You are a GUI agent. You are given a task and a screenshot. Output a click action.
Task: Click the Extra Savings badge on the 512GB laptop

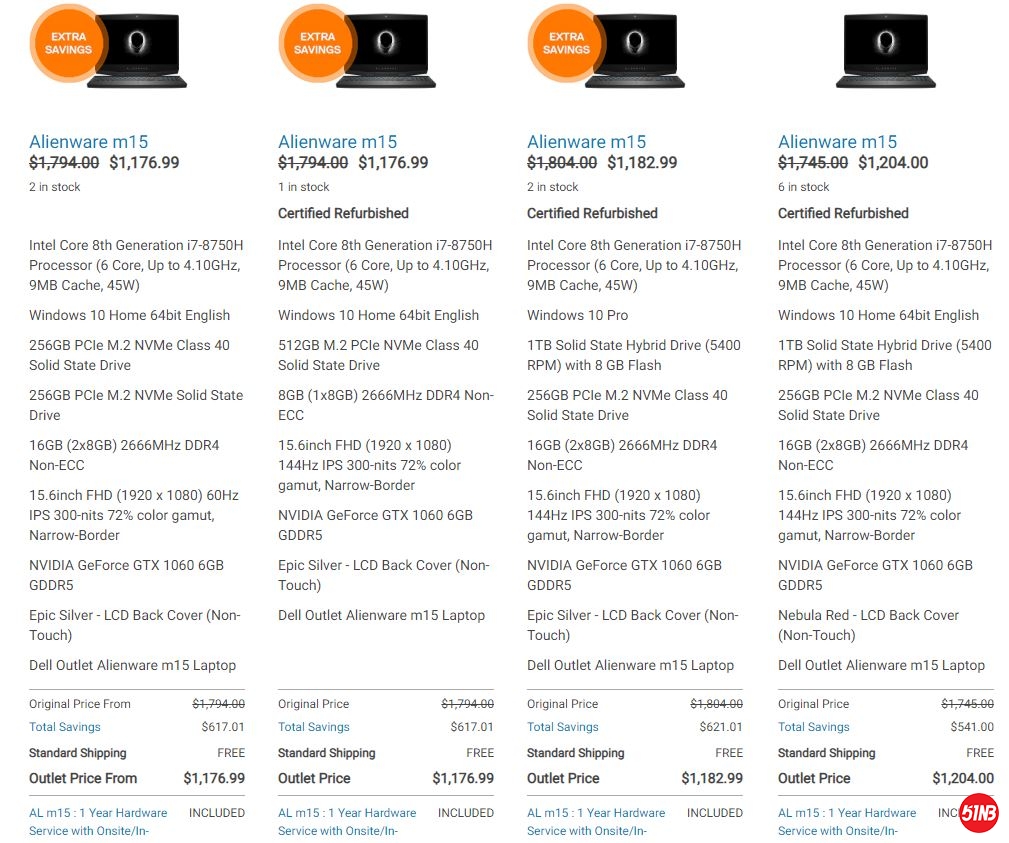(x=317, y=42)
